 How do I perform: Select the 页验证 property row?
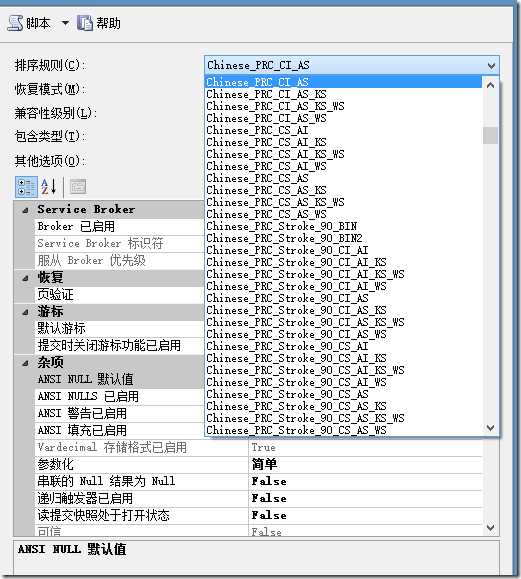point(120,295)
